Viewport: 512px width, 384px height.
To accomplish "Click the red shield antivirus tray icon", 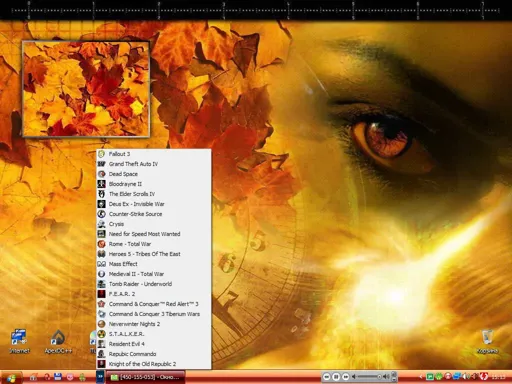I will [483, 377].
